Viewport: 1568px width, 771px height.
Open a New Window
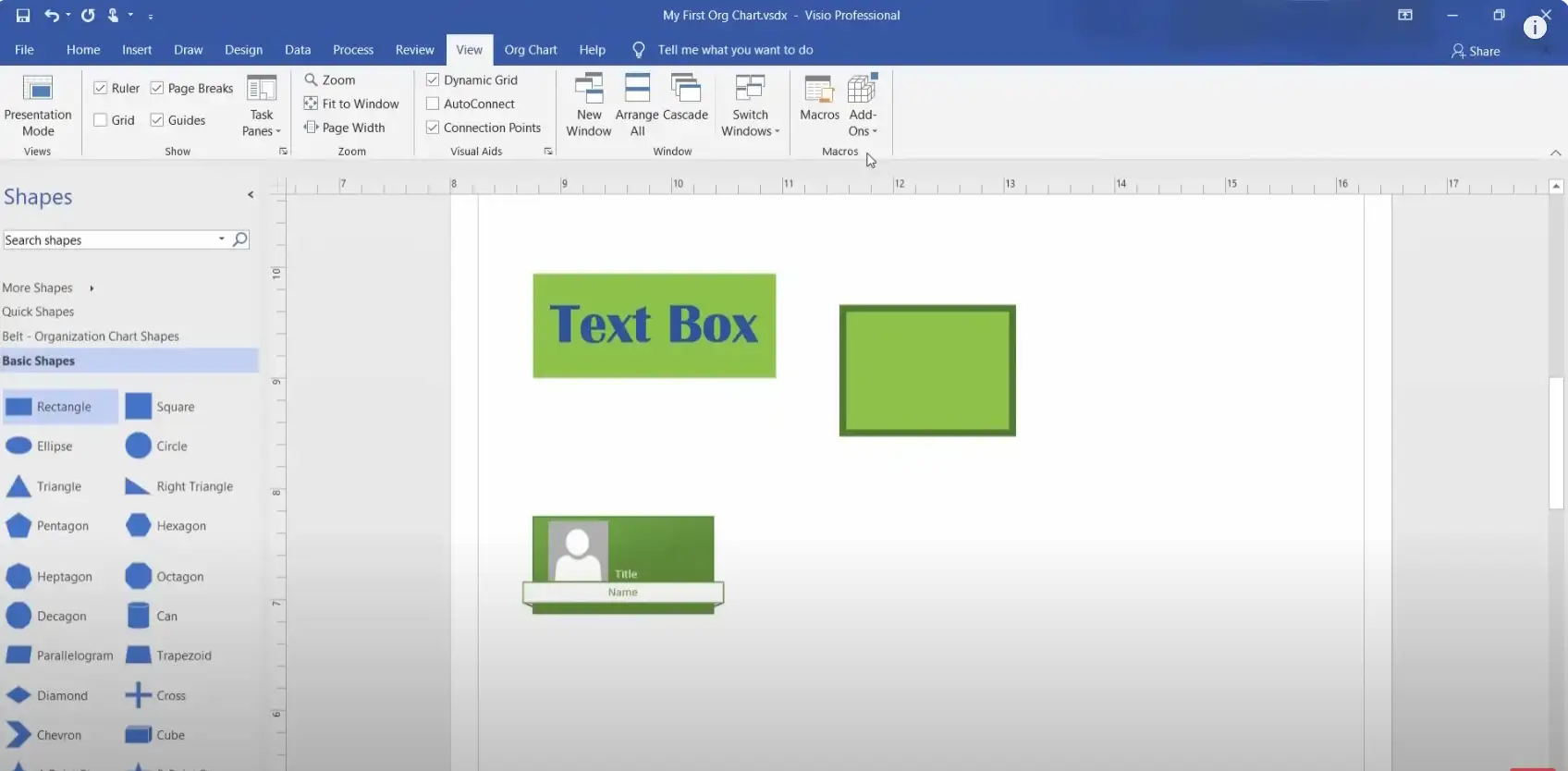589,104
